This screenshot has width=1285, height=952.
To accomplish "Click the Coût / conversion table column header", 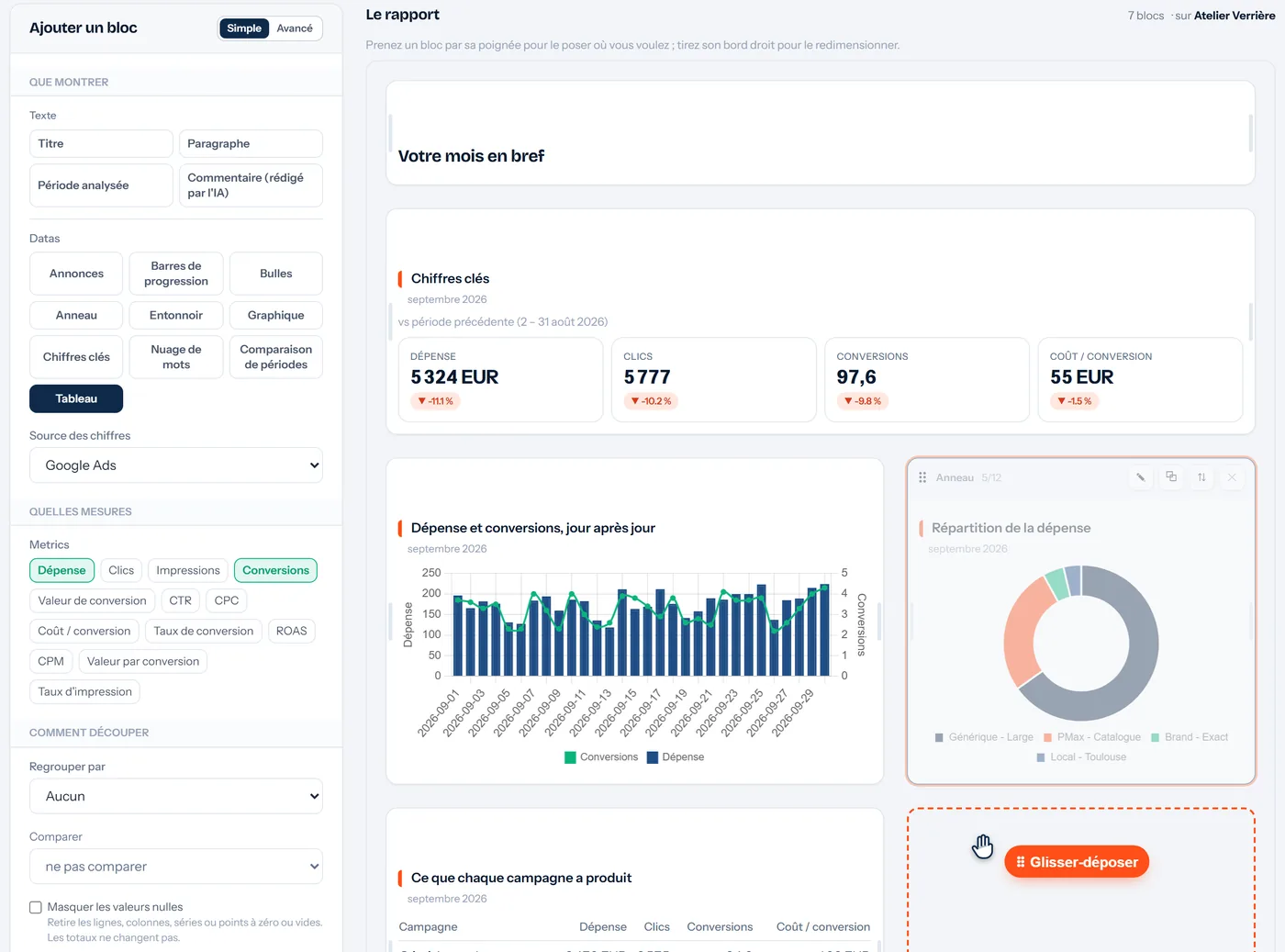I will tap(823, 927).
